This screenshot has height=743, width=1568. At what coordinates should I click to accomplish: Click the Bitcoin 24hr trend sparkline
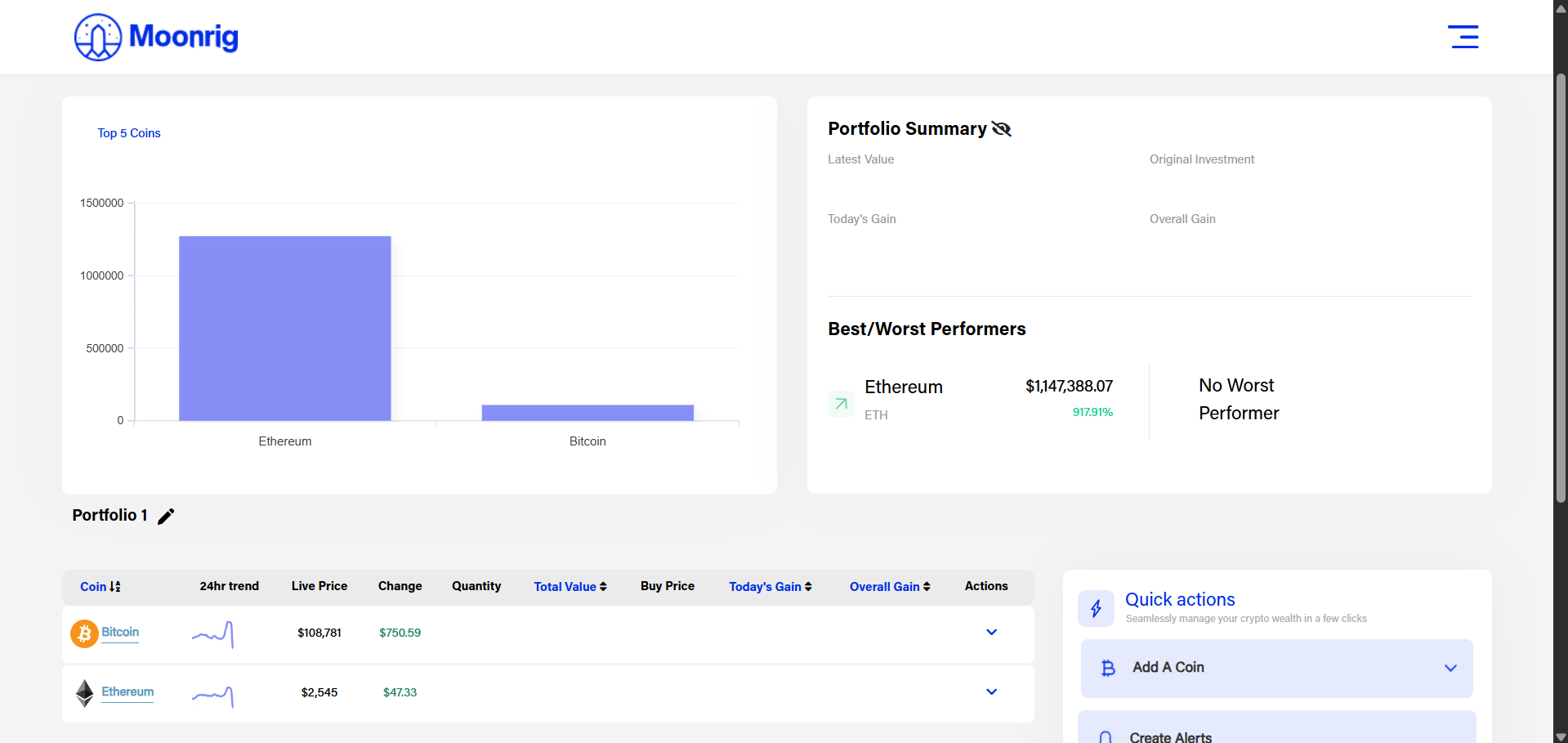[x=213, y=634]
